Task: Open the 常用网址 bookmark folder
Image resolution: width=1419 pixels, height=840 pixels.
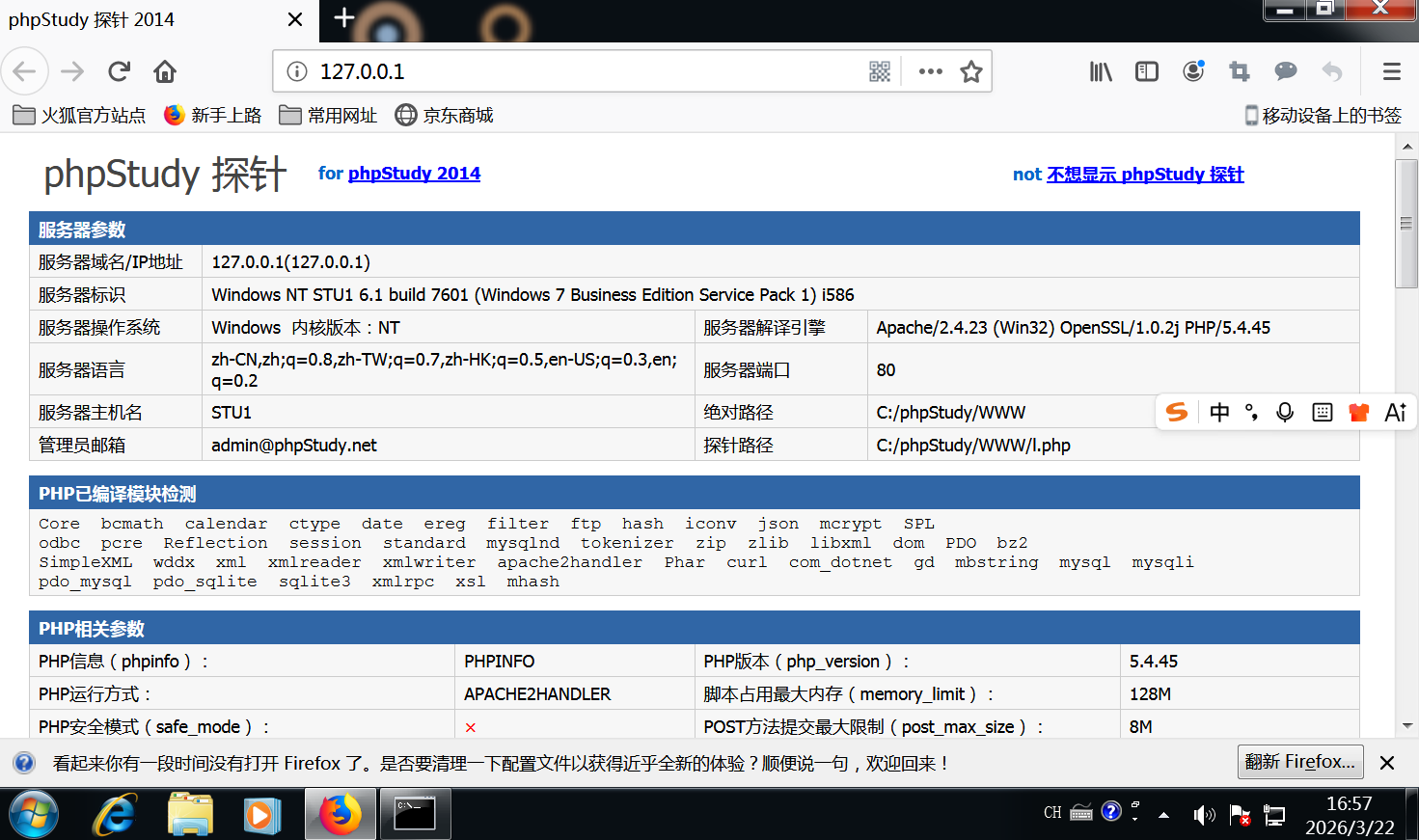Action: [x=328, y=116]
